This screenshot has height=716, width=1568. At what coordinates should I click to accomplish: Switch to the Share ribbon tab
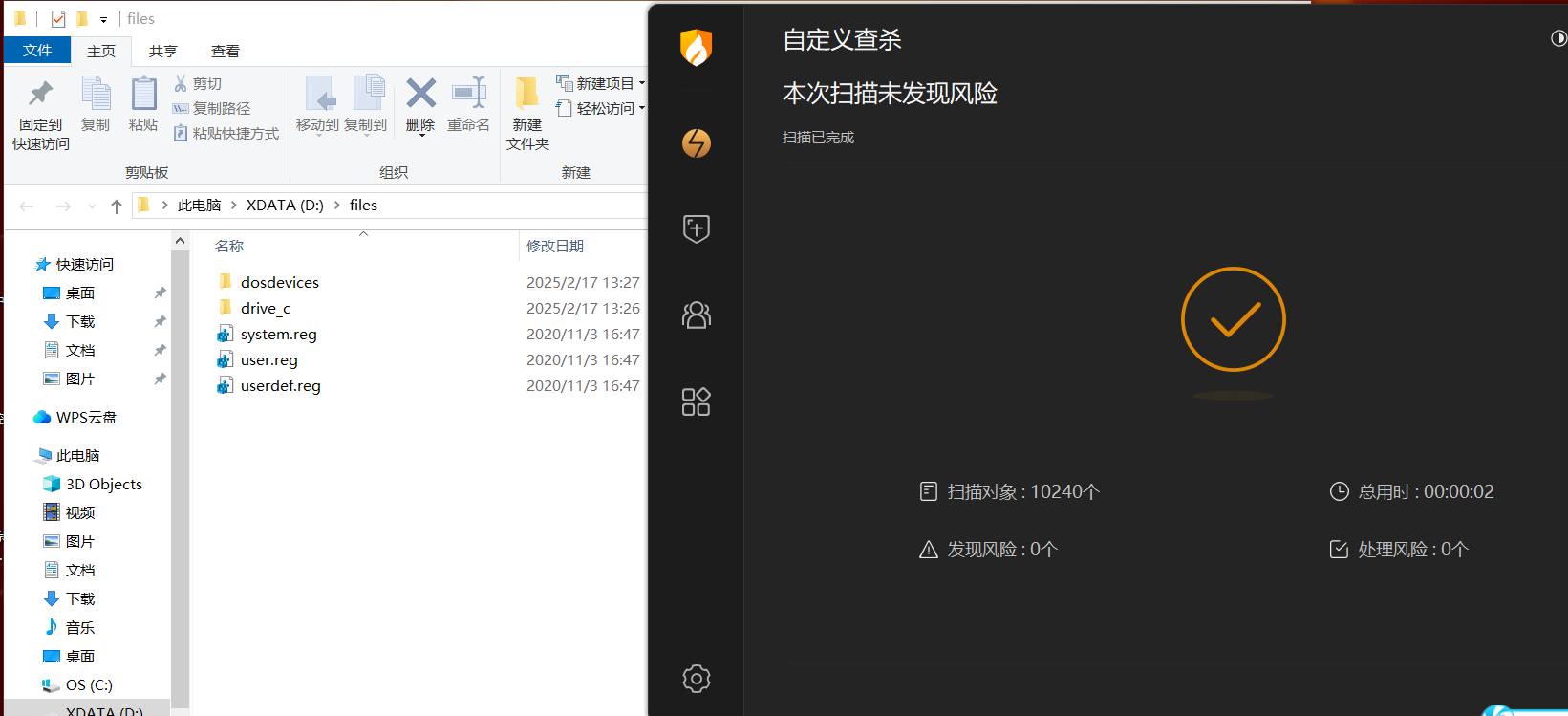pyautogui.click(x=163, y=51)
